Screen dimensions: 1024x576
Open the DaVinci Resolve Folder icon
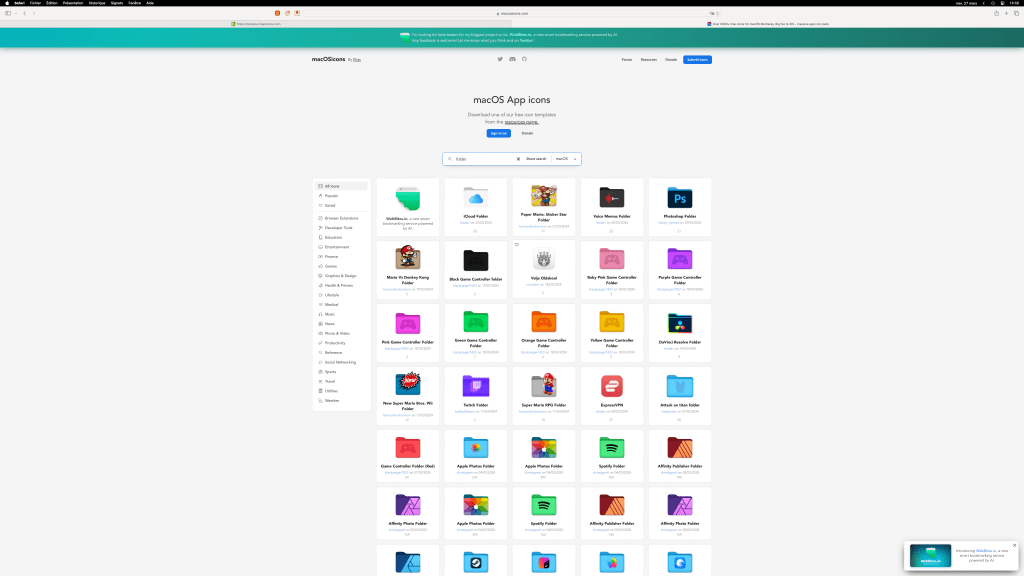tap(680, 323)
